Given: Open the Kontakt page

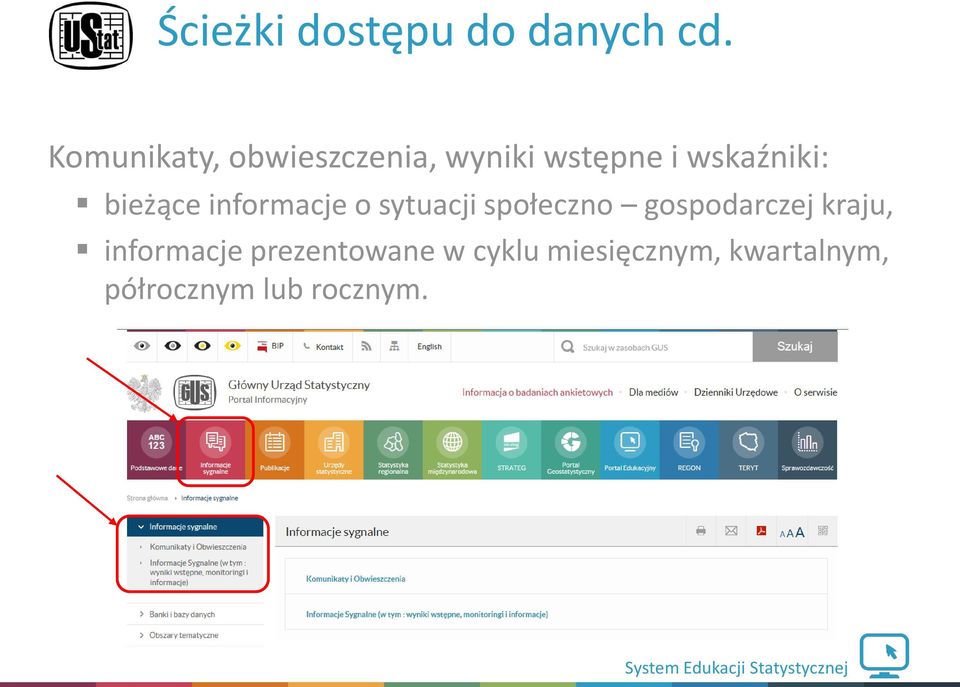Looking at the screenshot, I should pos(323,347).
